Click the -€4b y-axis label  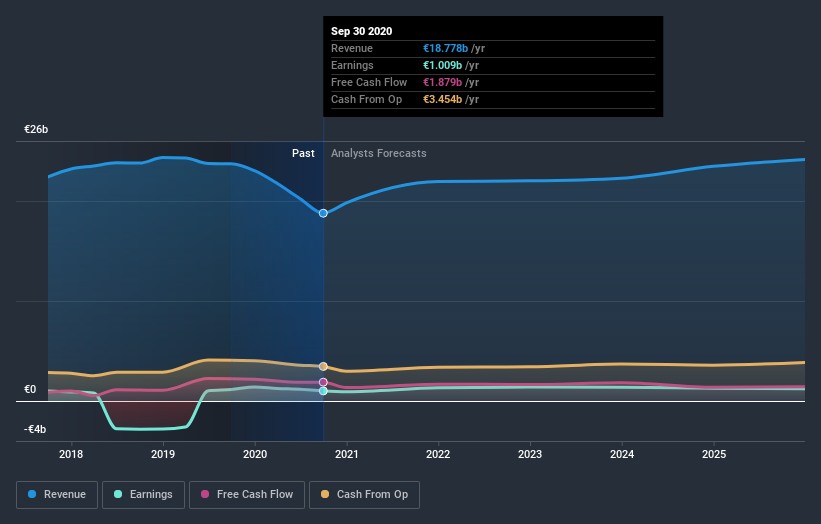[x=35, y=429]
